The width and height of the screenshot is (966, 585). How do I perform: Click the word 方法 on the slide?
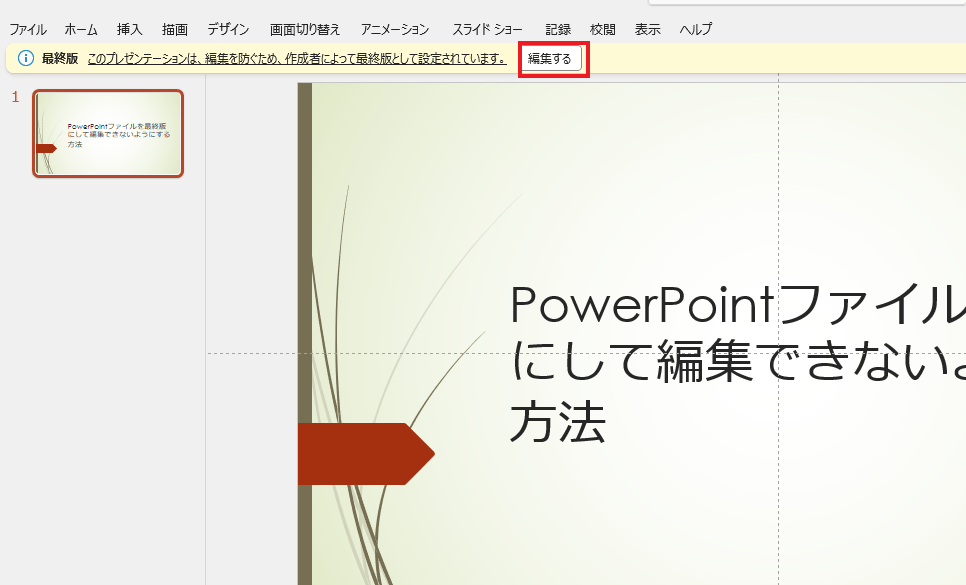click(558, 422)
